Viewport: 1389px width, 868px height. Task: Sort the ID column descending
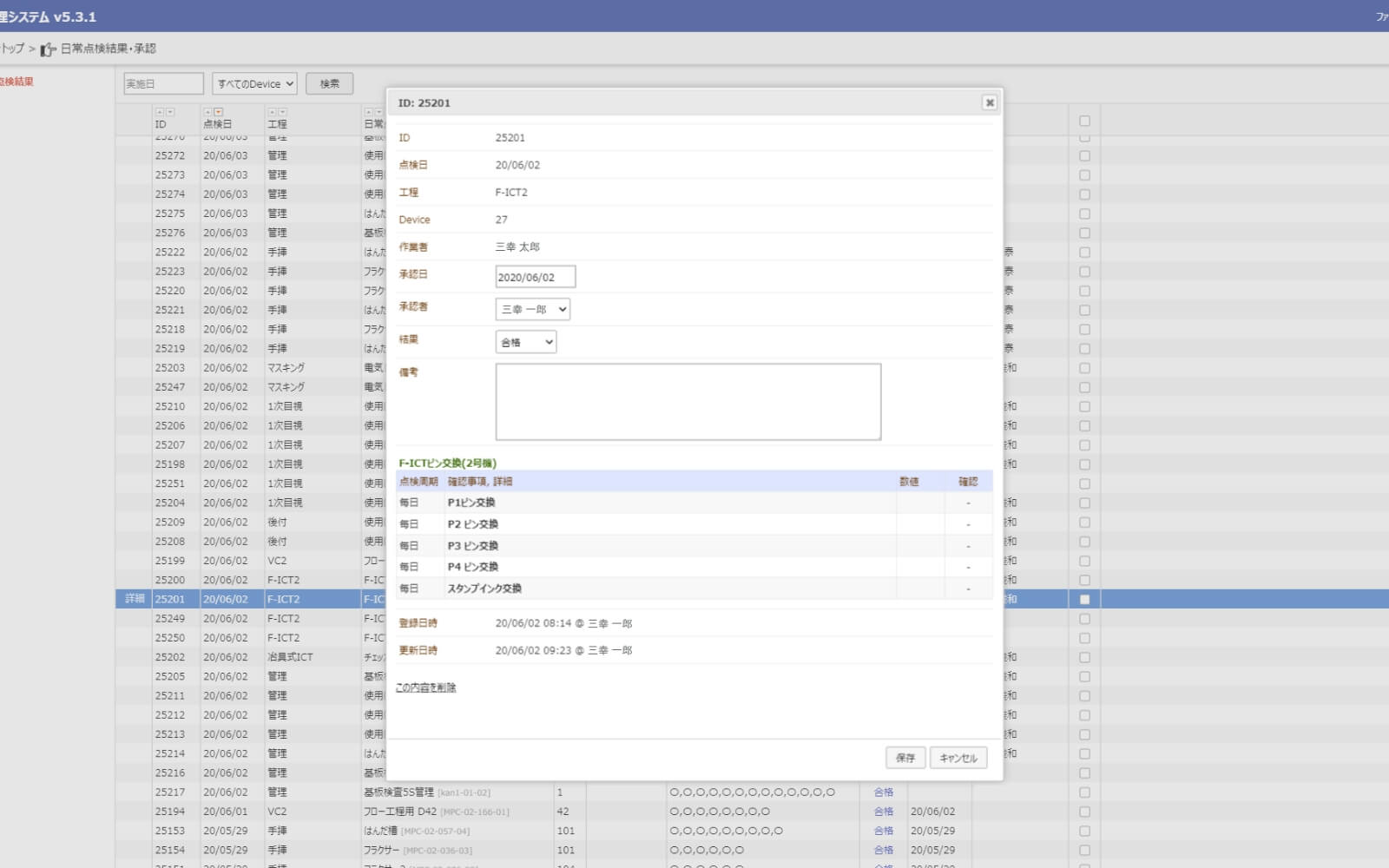(170, 112)
